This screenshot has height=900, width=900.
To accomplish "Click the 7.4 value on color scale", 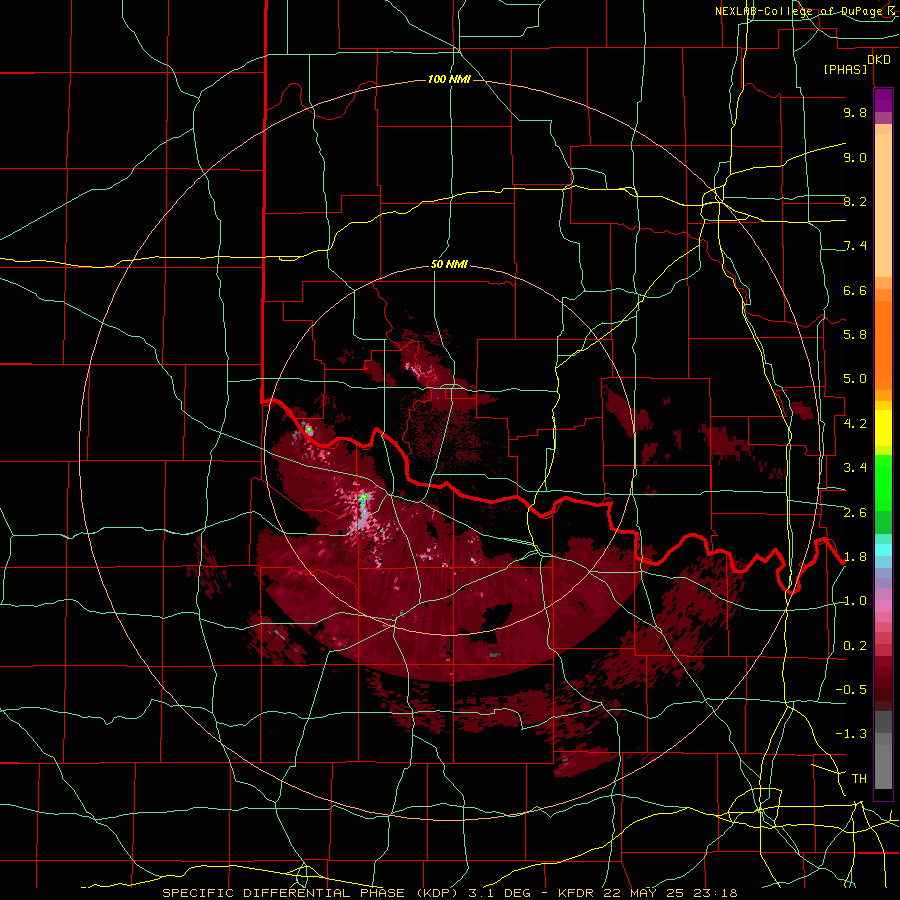I will tap(855, 246).
